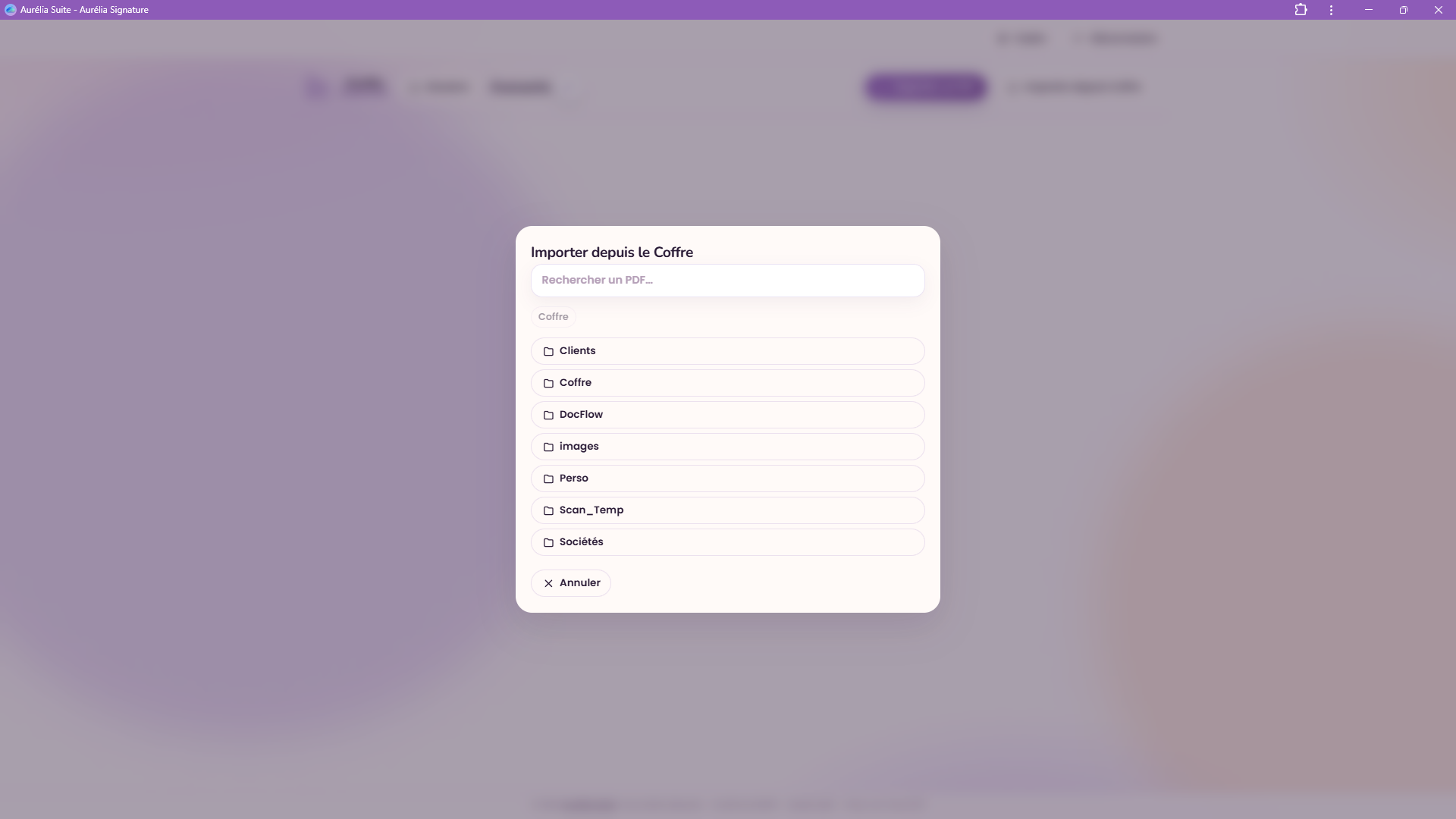
Task: Open the three-dot menu in title bar
Action: click(1331, 10)
